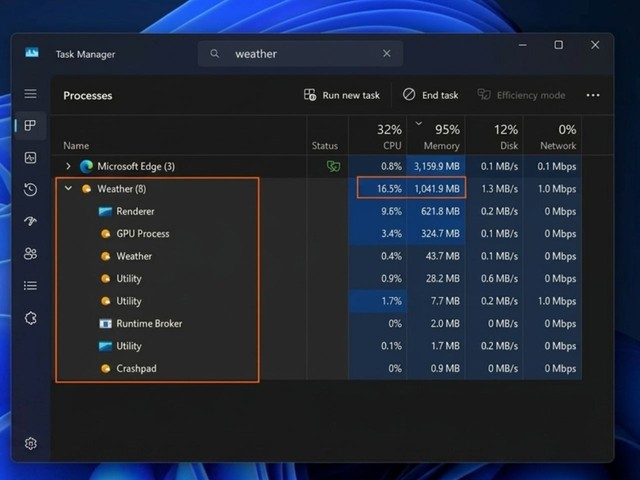Open the Users page in sidebar
Viewport: 640px width, 480px height.
[30, 253]
